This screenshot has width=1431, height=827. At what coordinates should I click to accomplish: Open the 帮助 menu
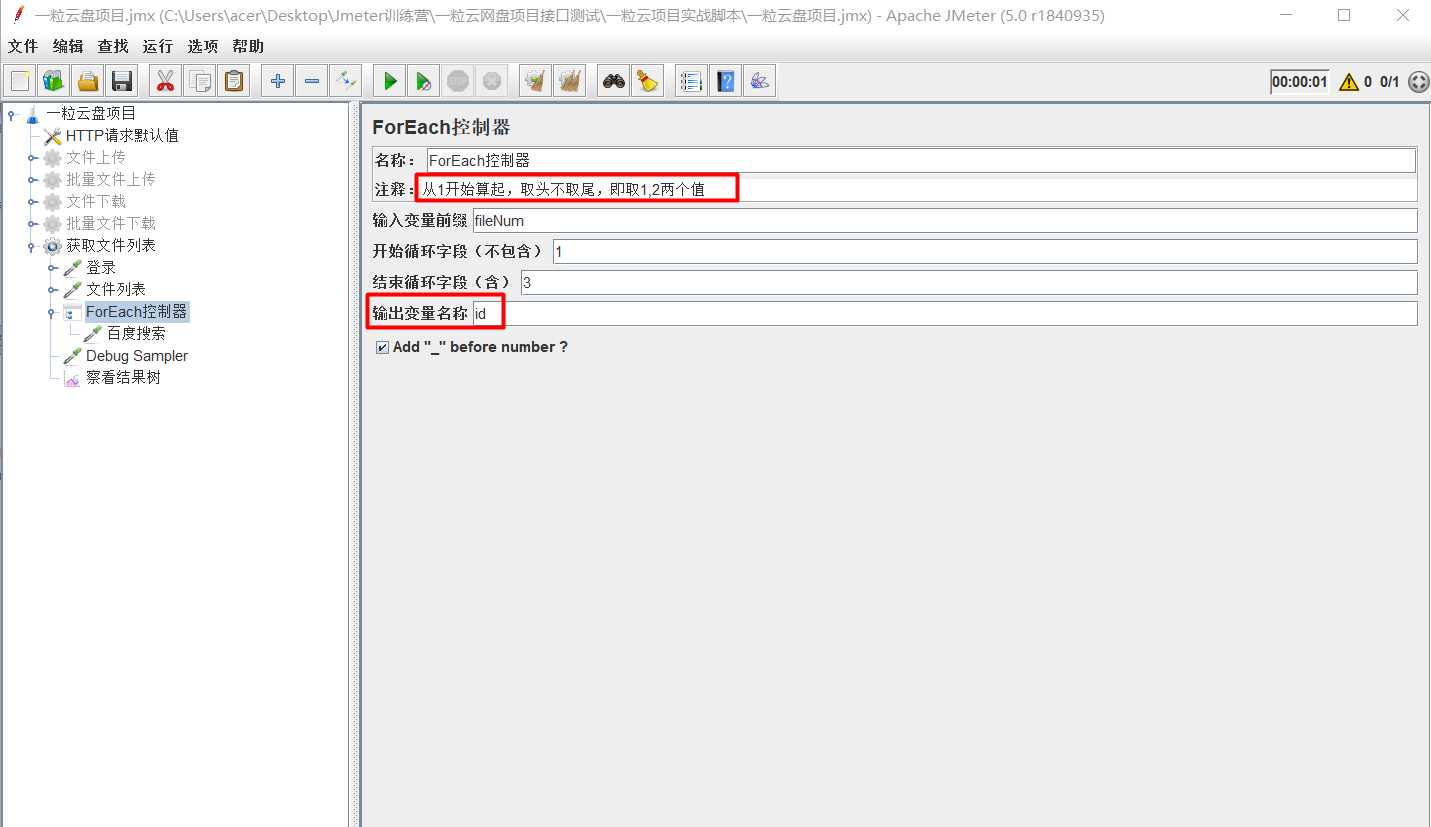click(x=248, y=47)
